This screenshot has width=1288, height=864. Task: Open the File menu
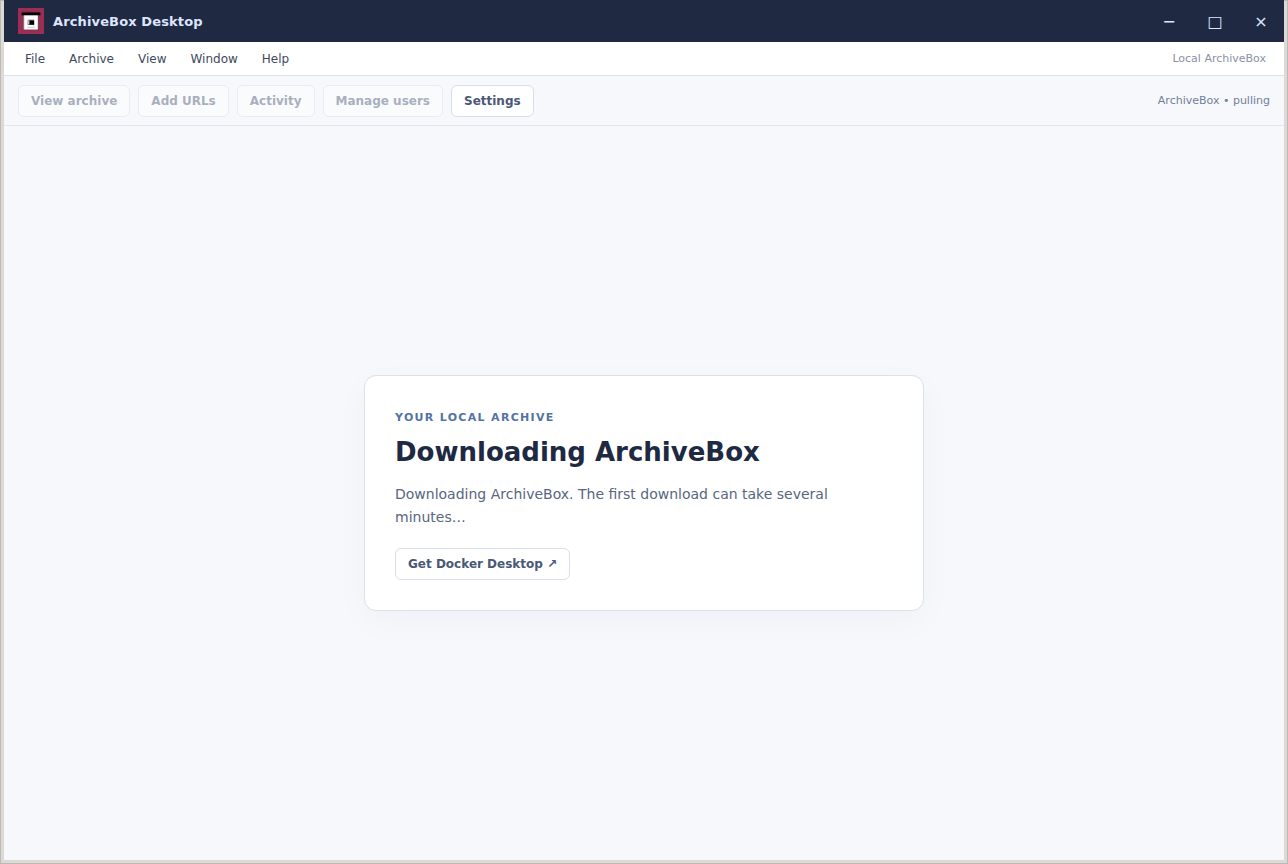coord(35,59)
